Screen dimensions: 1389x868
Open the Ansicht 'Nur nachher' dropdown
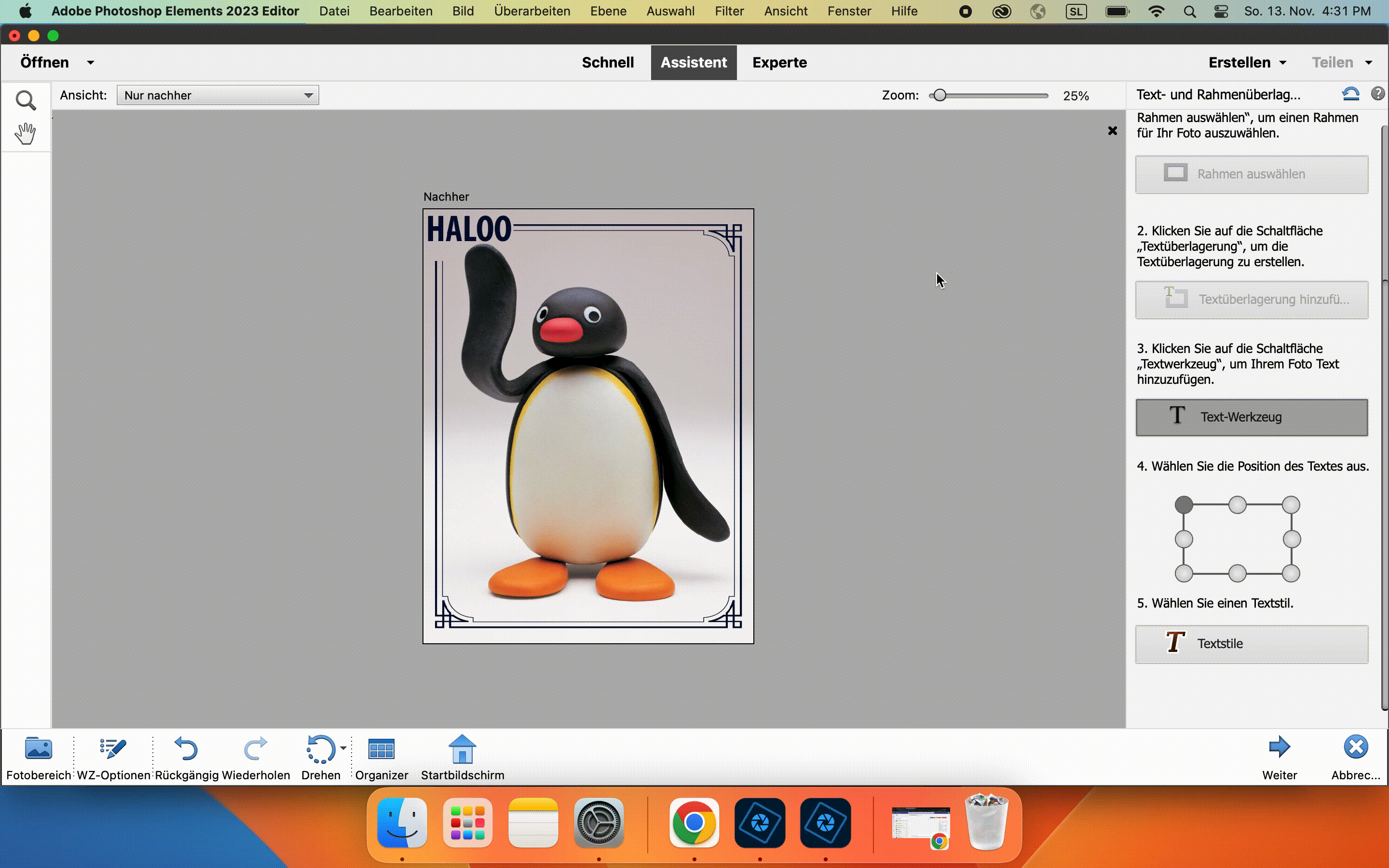(218, 95)
